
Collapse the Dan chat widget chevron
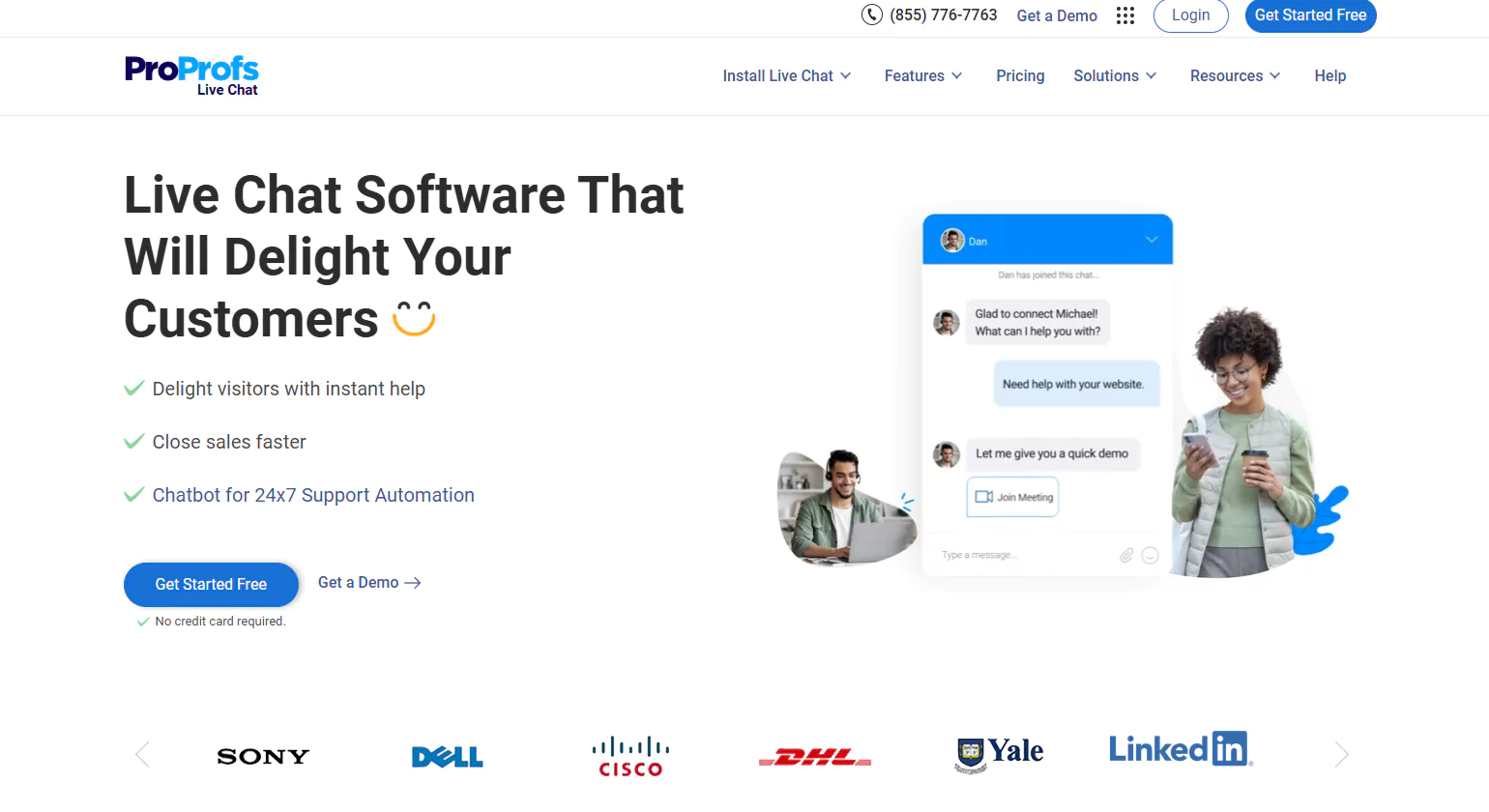(1152, 240)
